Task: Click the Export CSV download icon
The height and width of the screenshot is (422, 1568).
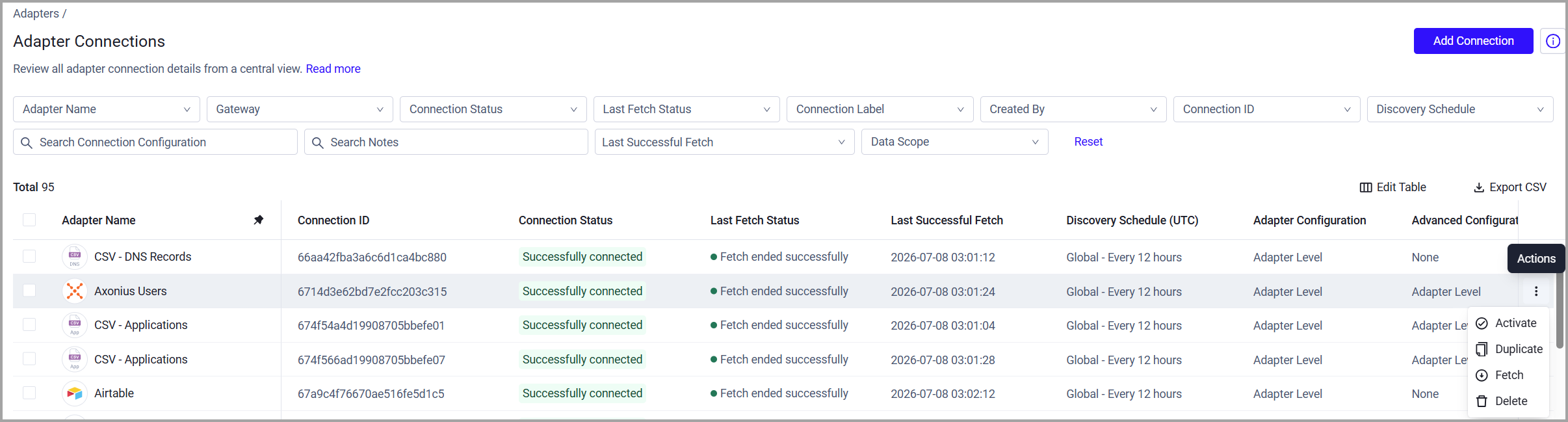Action: (x=1478, y=187)
